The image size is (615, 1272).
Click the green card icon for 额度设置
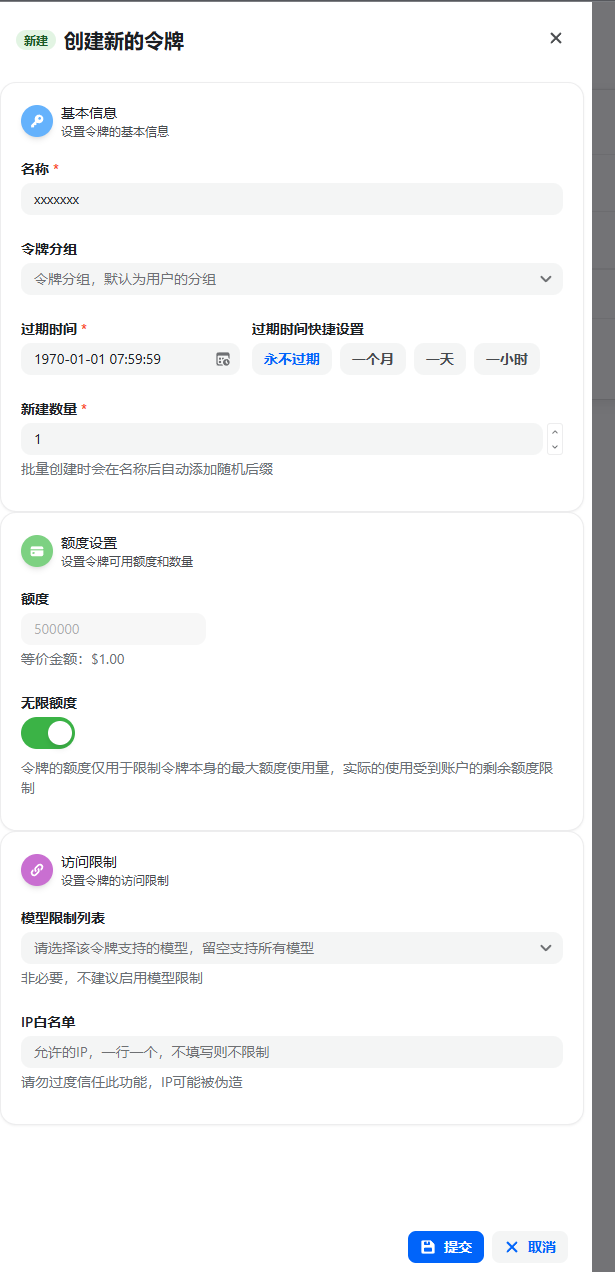[37, 551]
